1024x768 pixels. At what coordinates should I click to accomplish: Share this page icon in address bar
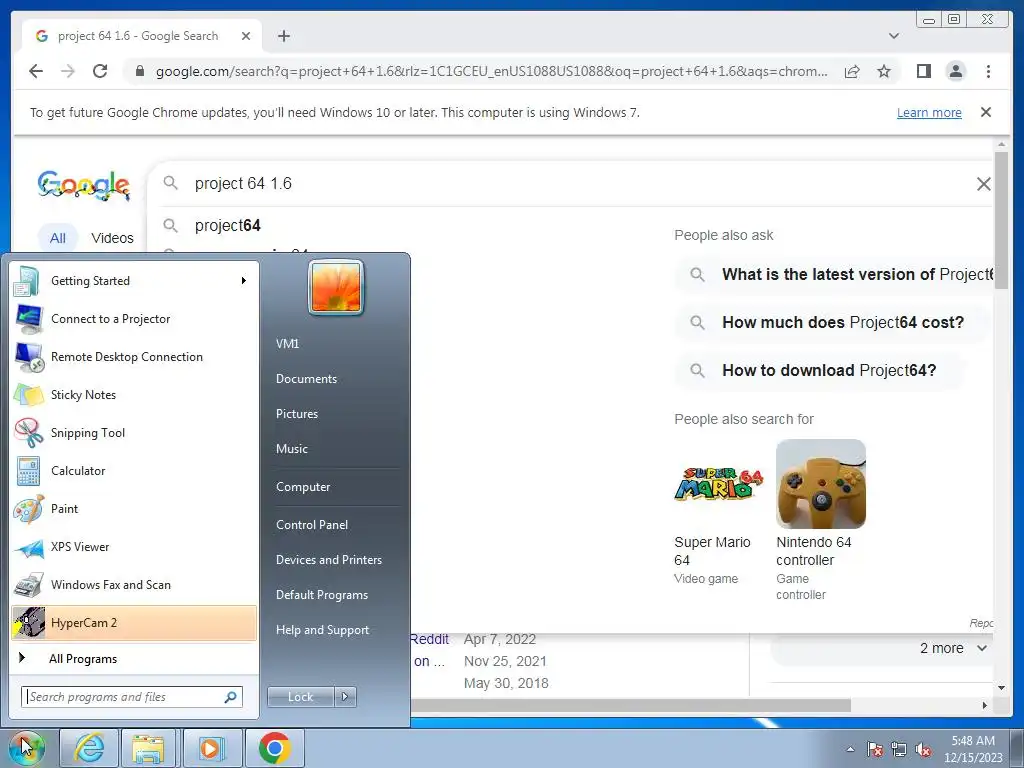(852, 71)
